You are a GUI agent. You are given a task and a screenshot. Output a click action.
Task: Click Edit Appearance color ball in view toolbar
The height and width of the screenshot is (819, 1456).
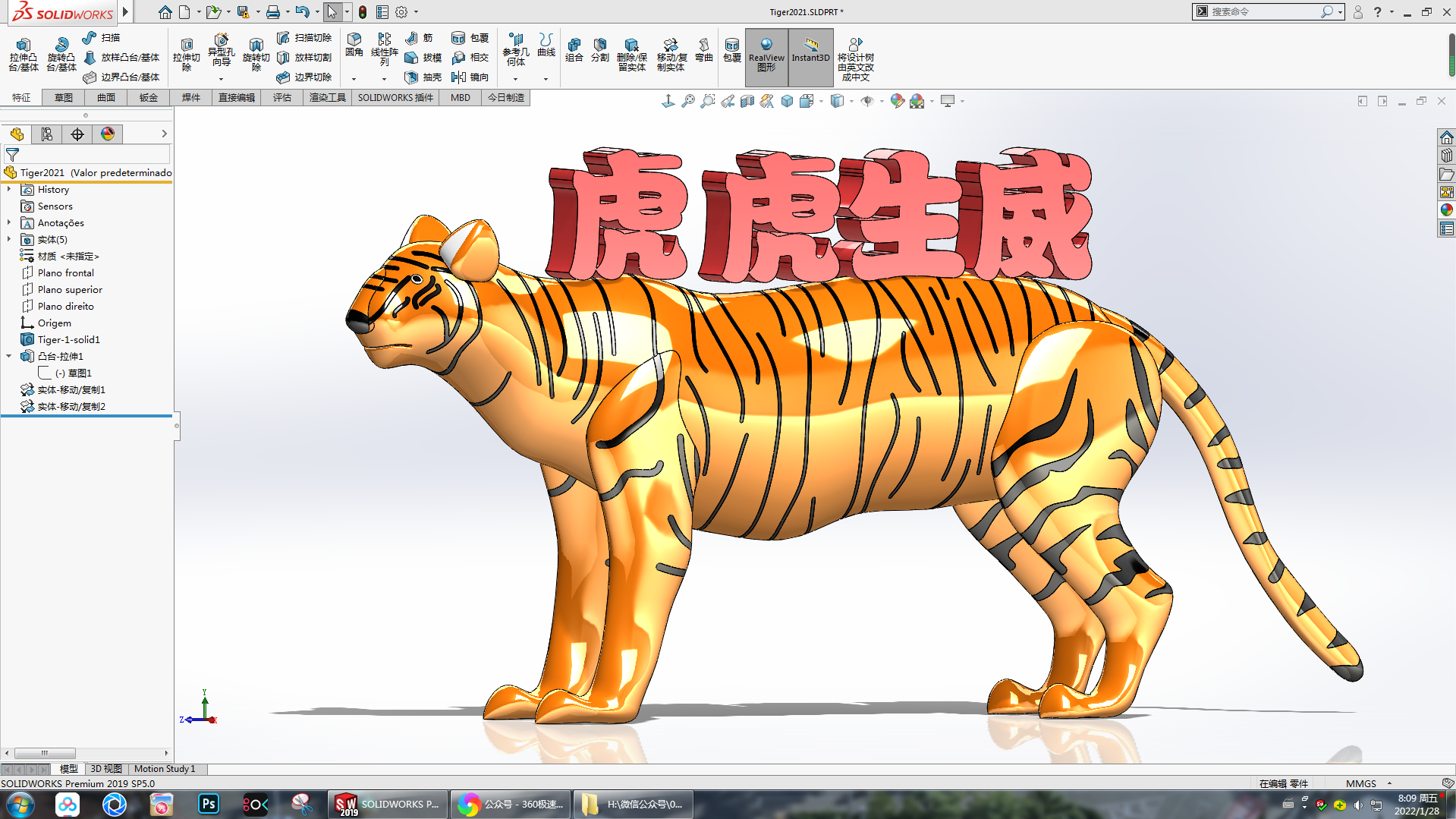click(x=897, y=101)
